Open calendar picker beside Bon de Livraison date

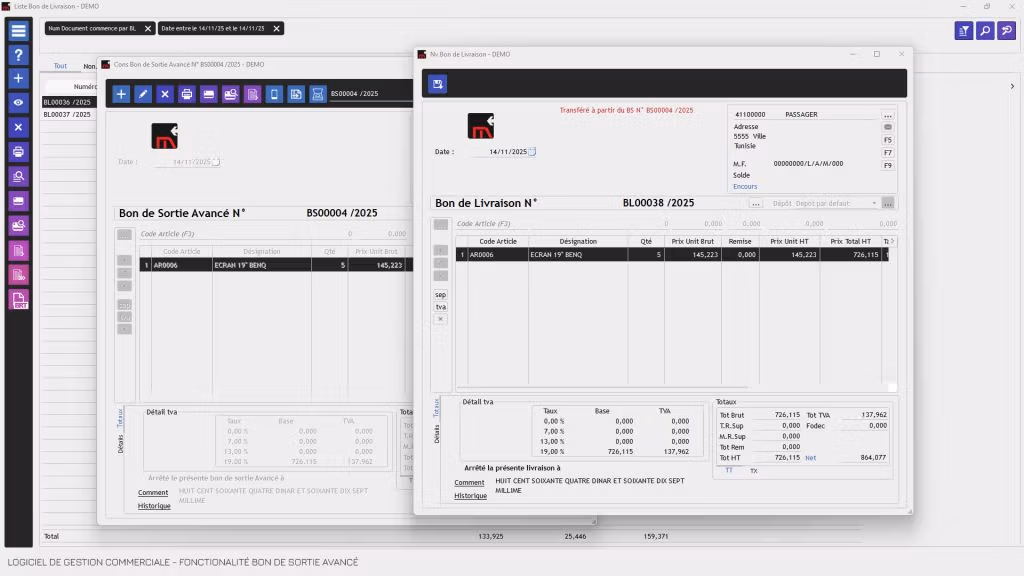coord(532,152)
